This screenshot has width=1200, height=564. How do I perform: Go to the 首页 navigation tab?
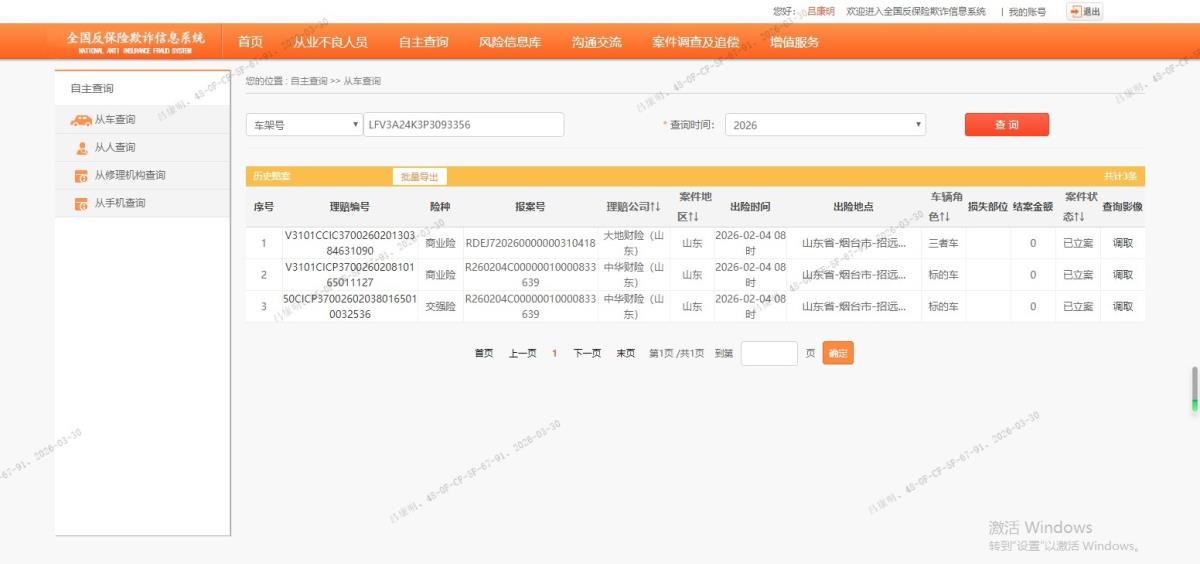click(x=250, y=42)
